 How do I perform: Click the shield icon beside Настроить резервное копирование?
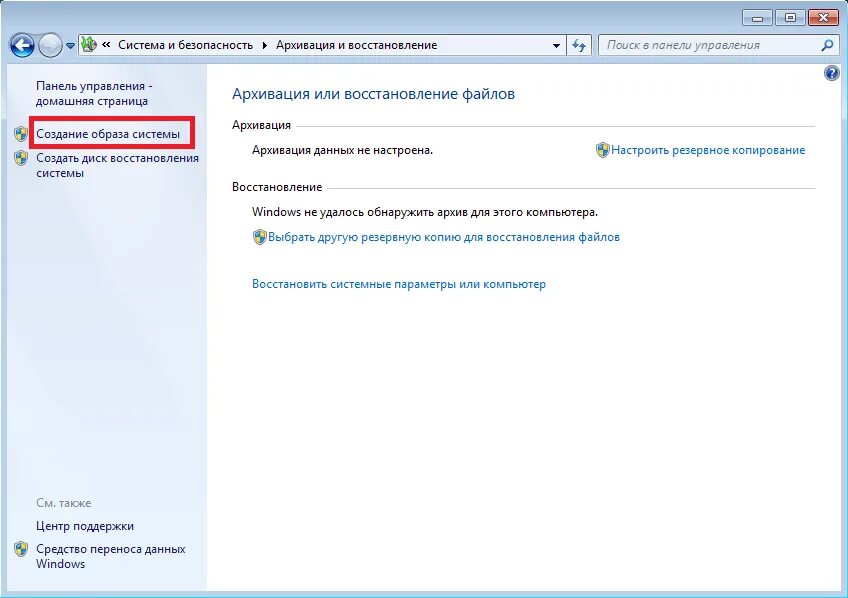[x=602, y=150]
